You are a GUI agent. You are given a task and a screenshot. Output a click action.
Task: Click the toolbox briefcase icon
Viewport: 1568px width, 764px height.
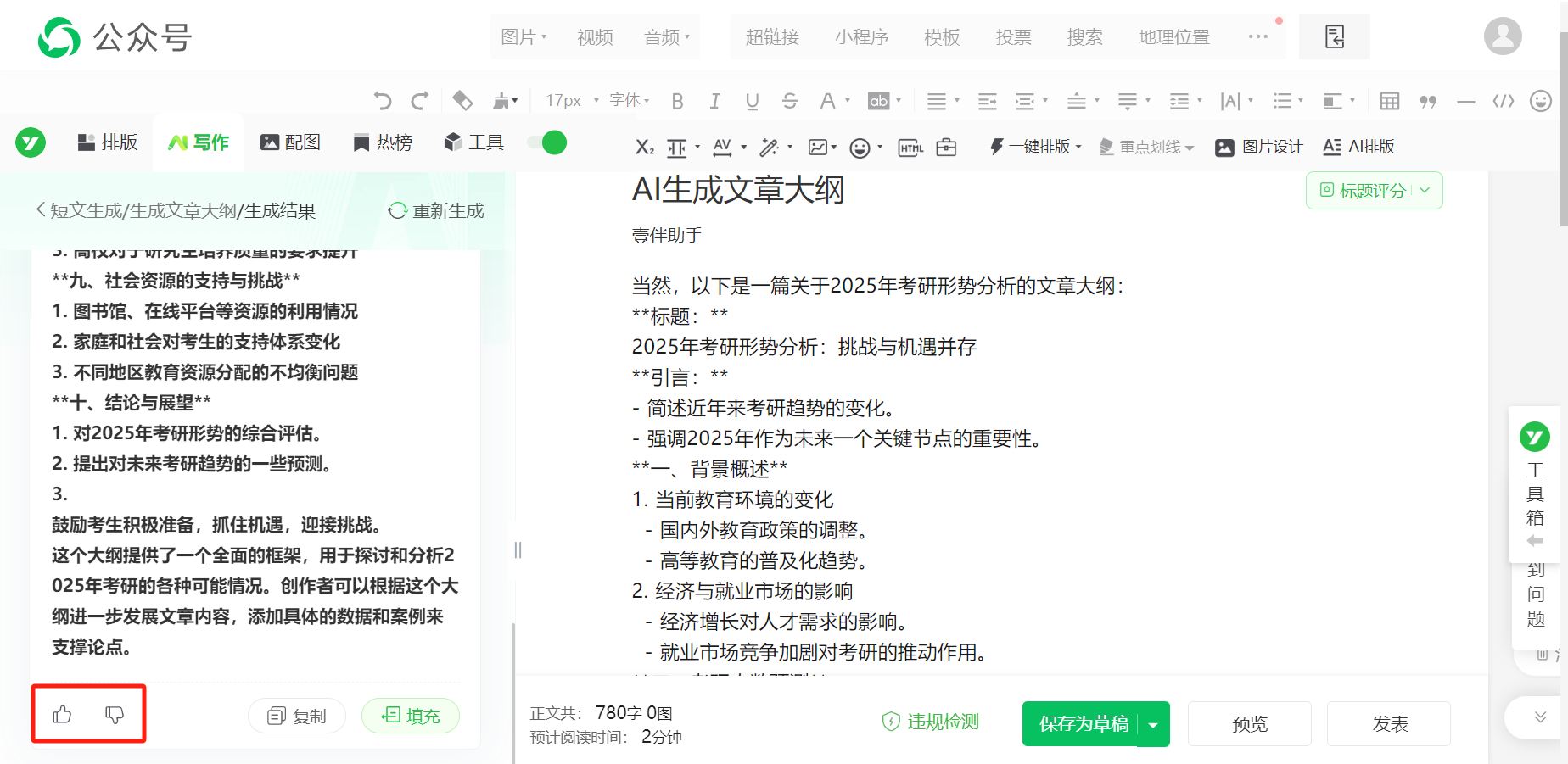946,147
